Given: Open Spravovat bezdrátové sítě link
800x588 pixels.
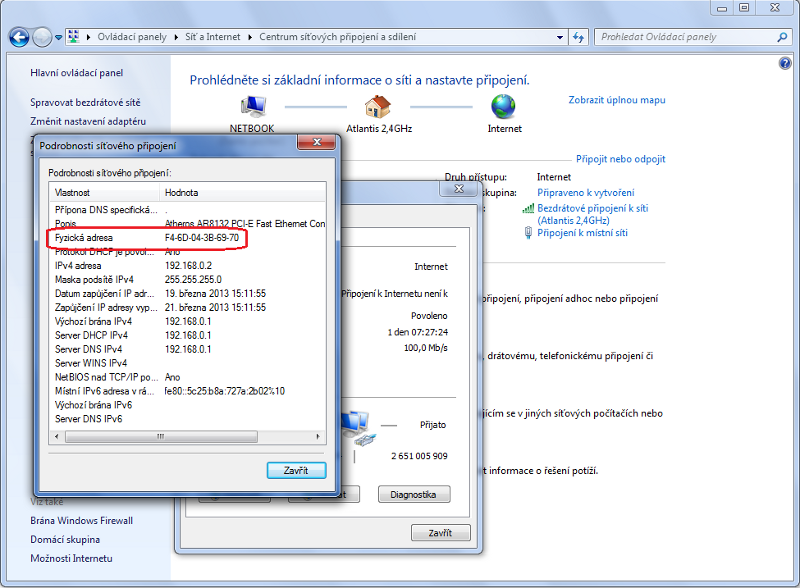Looking at the screenshot, I should point(85,102).
